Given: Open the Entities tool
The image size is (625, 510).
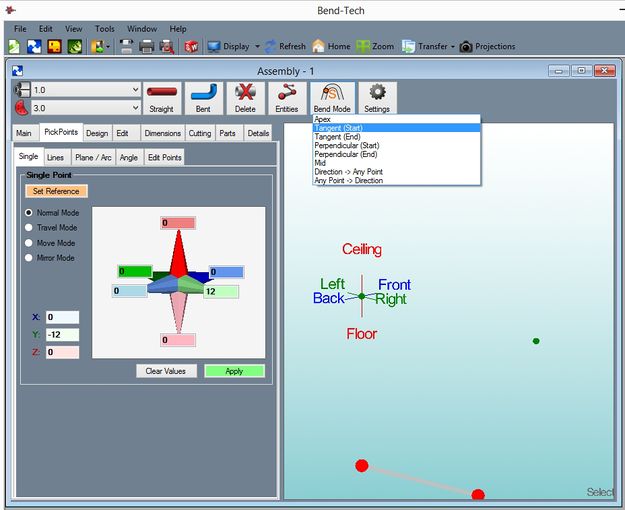Looking at the screenshot, I should (286, 98).
